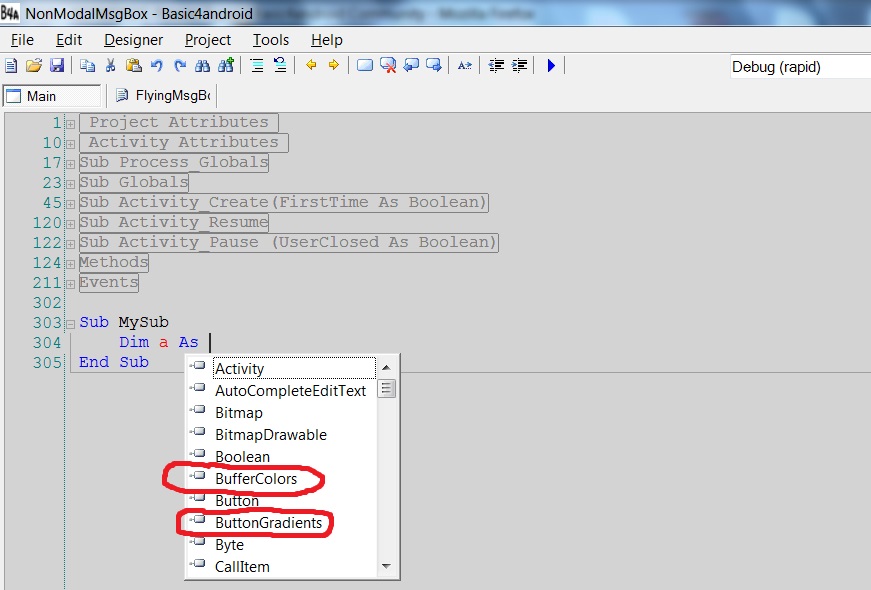Screen dimensions: 871x590
Task: Click the 'End Sub' line 305 in editor
Action: click(114, 362)
